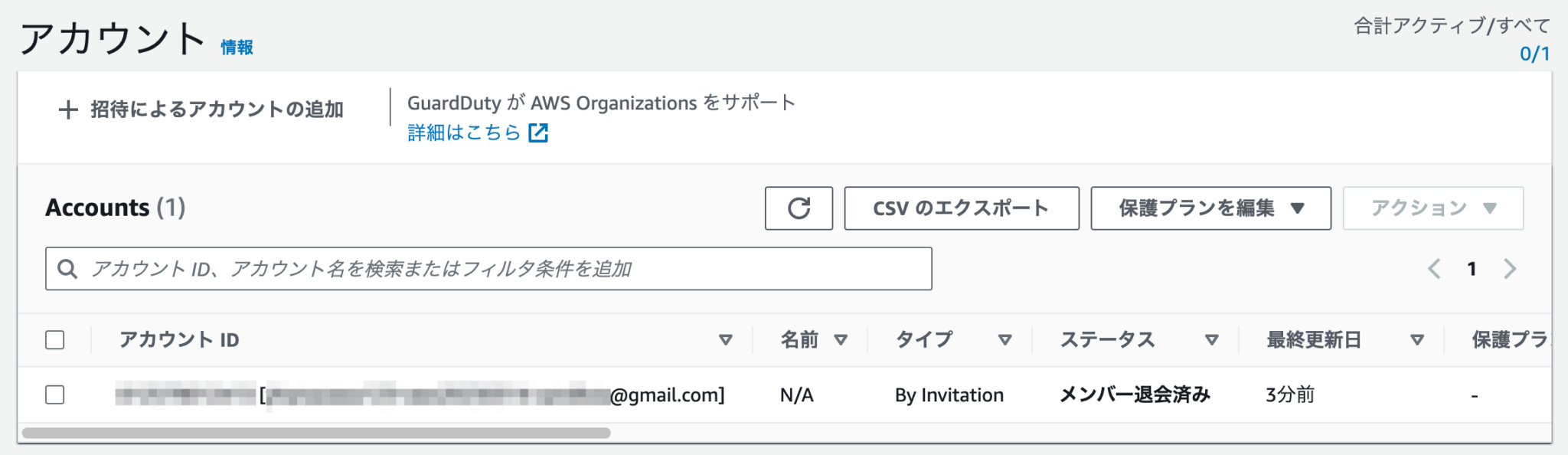Click the 最終更新日 column sort arrow
The height and width of the screenshot is (455, 1568).
pos(1417,339)
